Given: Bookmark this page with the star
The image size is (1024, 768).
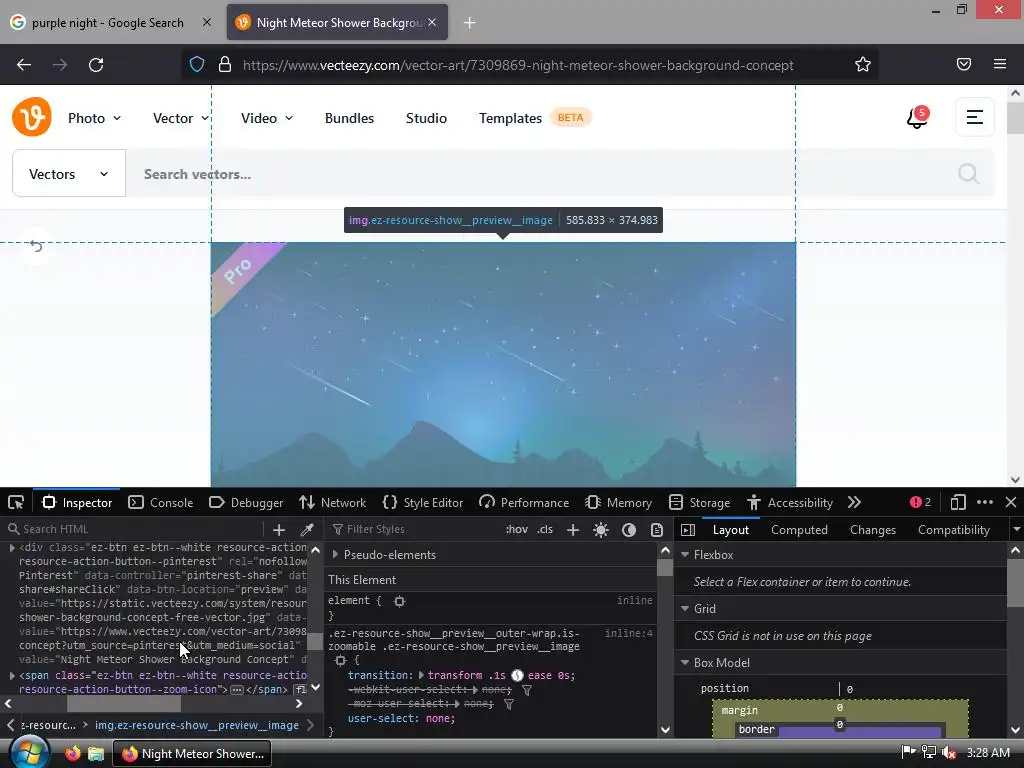Looking at the screenshot, I should tap(863, 64).
